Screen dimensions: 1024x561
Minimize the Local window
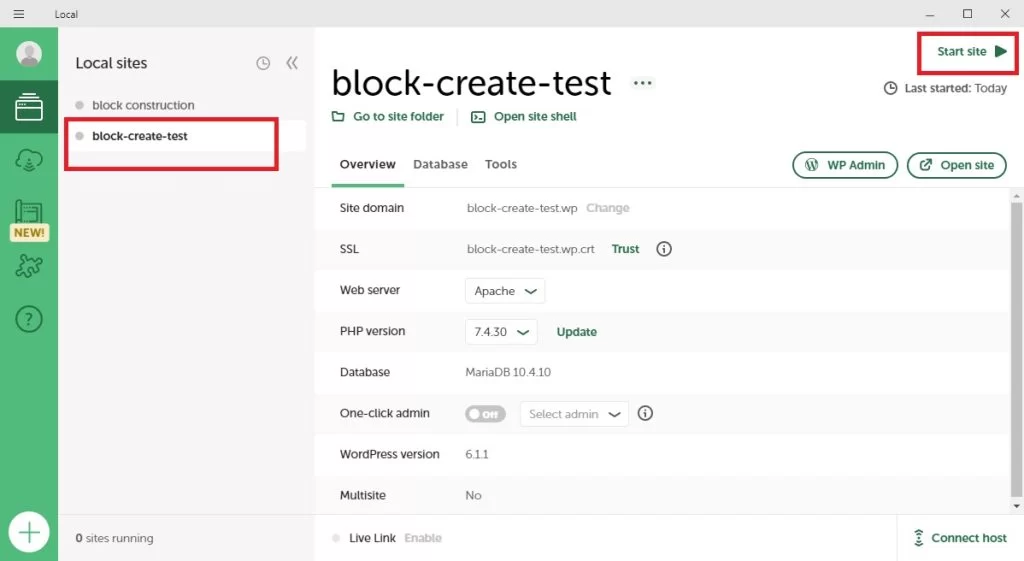click(930, 14)
